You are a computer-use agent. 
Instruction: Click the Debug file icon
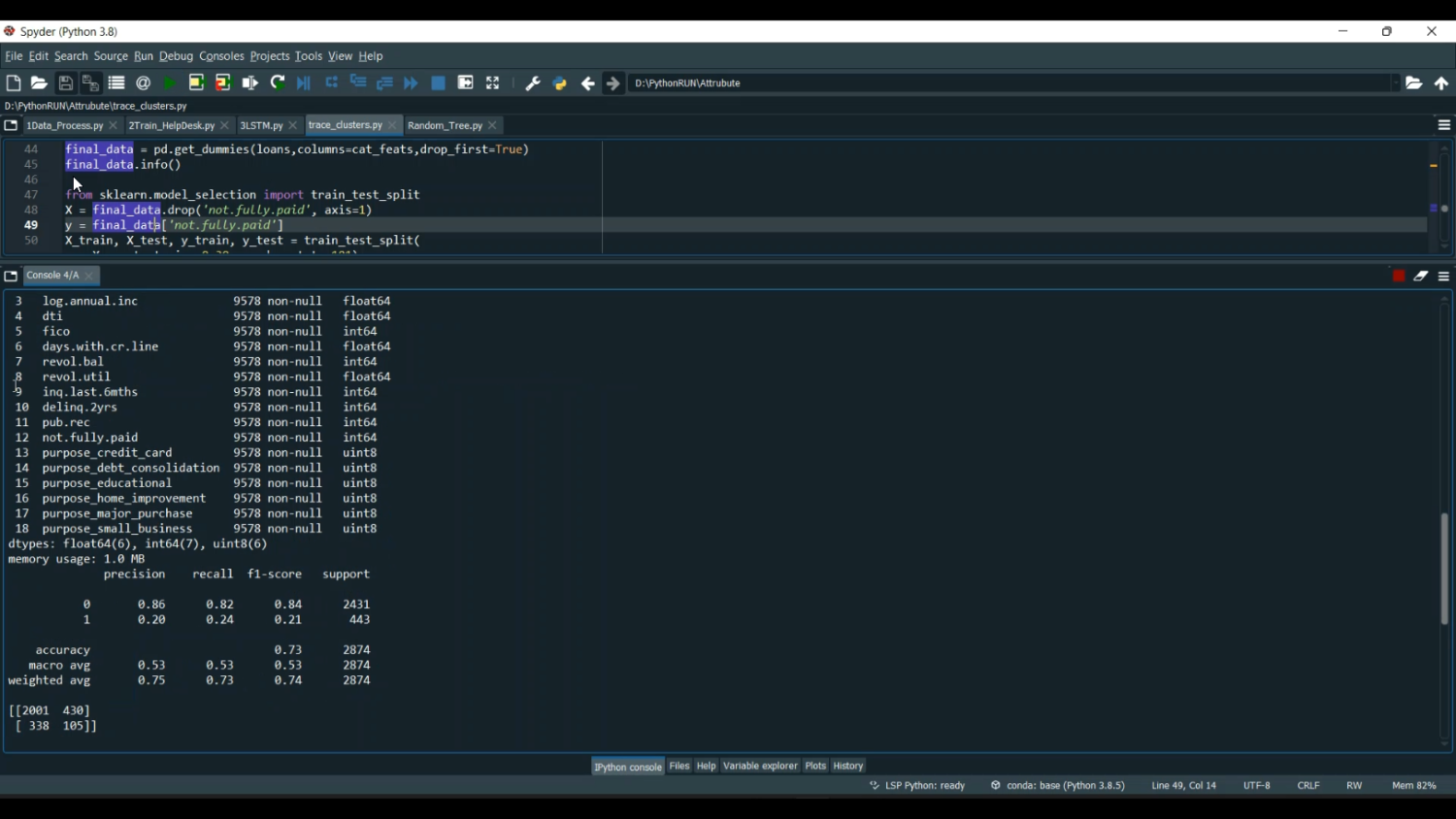click(x=304, y=83)
